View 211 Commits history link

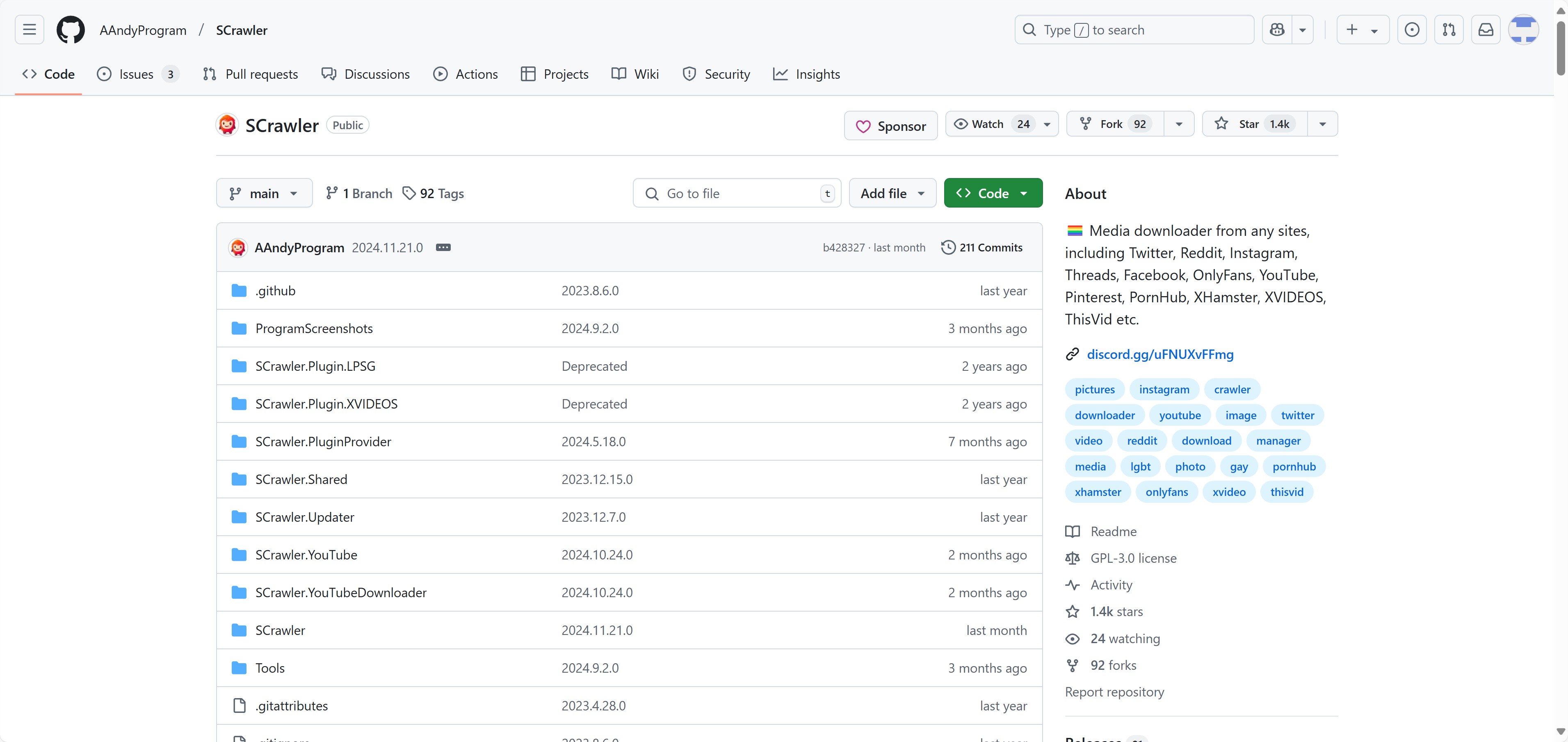pos(982,248)
